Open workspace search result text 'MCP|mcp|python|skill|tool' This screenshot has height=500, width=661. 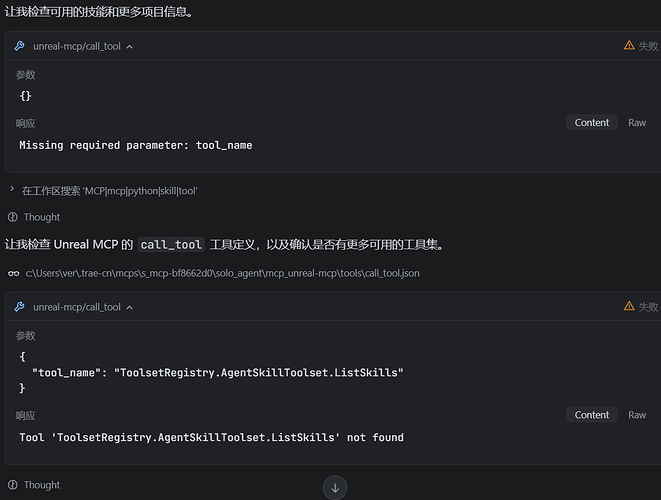[110, 191]
